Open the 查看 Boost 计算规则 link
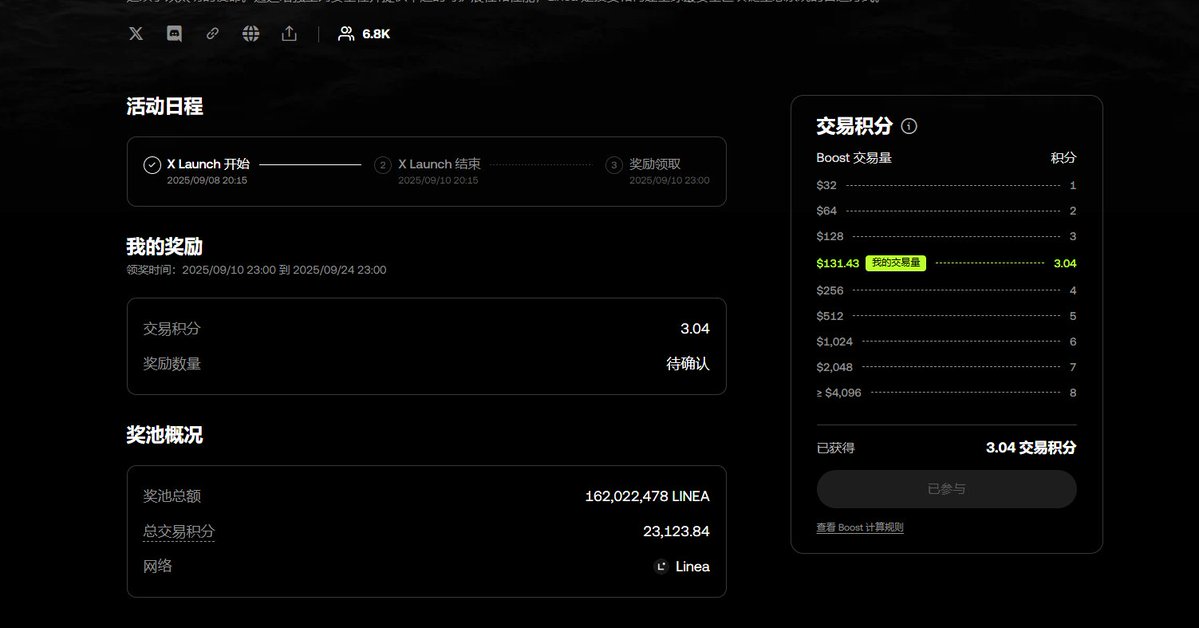 tap(859, 528)
